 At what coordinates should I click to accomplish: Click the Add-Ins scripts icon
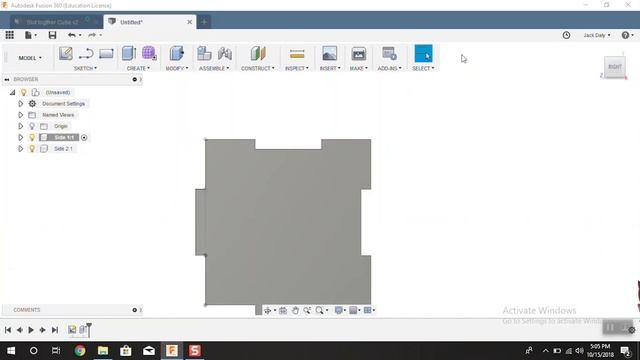click(x=389, y=53)
